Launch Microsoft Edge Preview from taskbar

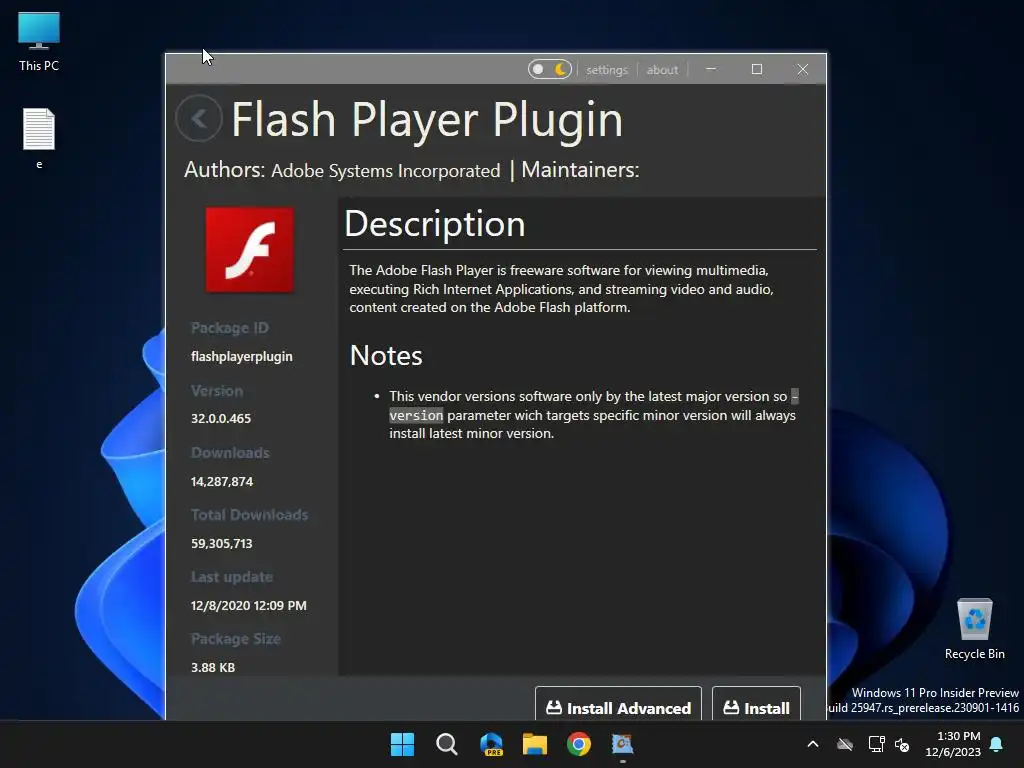491,744
